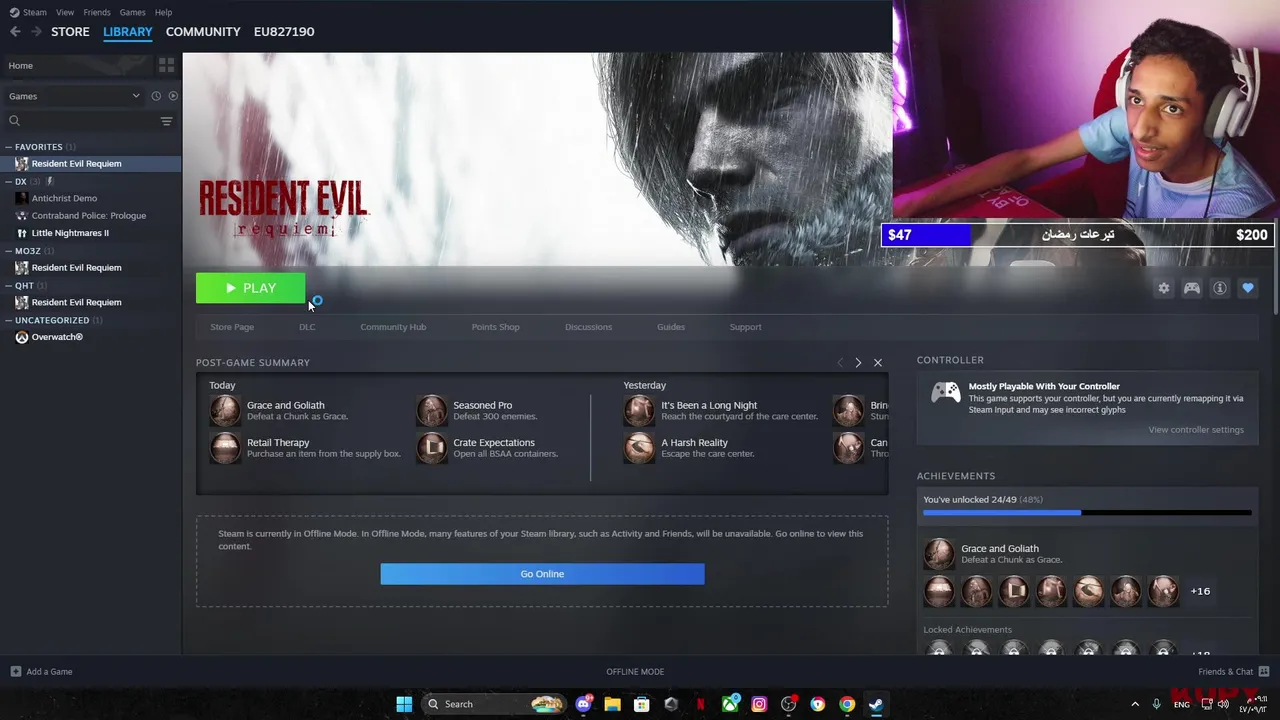Viewport: 1280px width, 720px height.
Task: Click the green PLAY button
Action: [251, 288]
